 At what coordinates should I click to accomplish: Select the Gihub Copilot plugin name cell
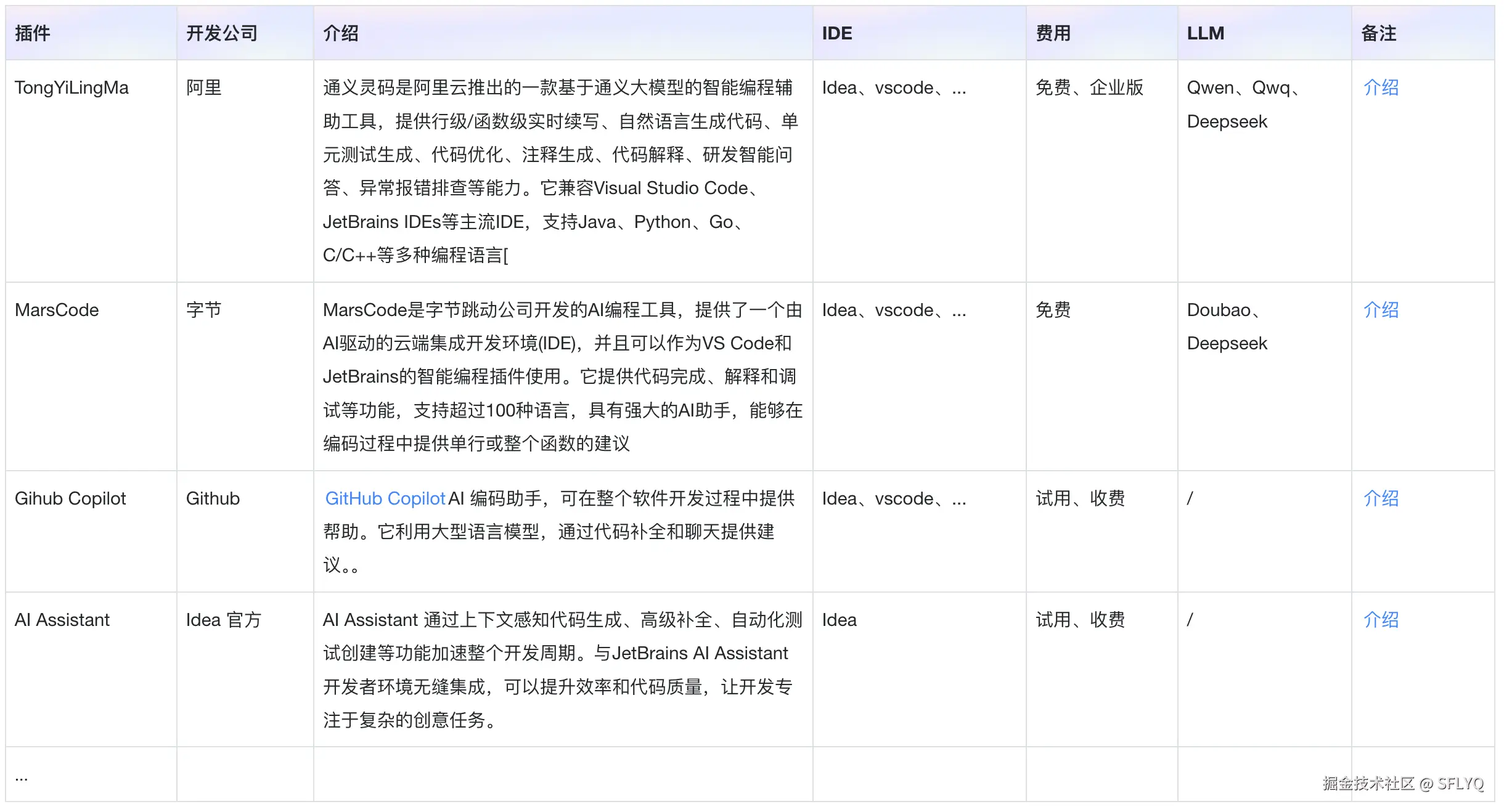click(70, 498)
